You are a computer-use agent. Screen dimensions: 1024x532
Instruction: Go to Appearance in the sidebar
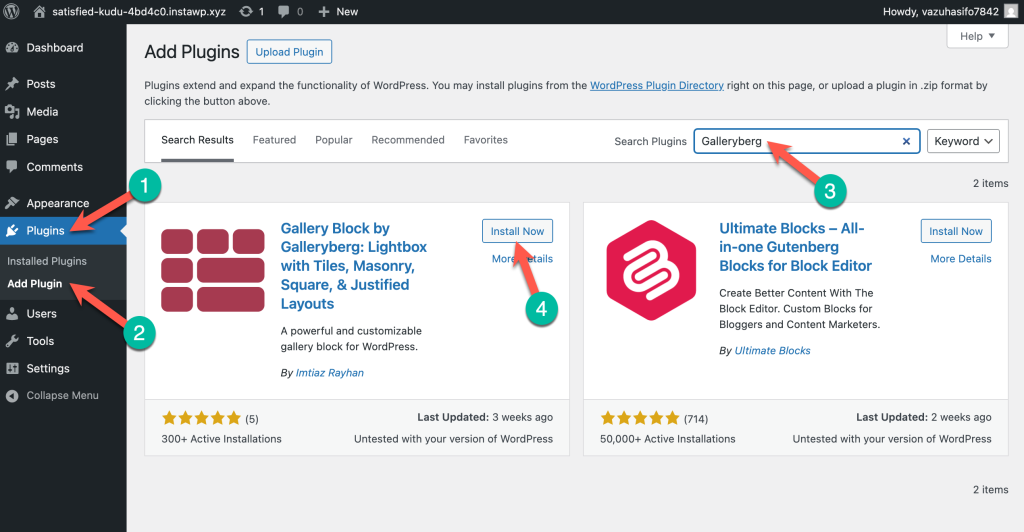(57, 203)
